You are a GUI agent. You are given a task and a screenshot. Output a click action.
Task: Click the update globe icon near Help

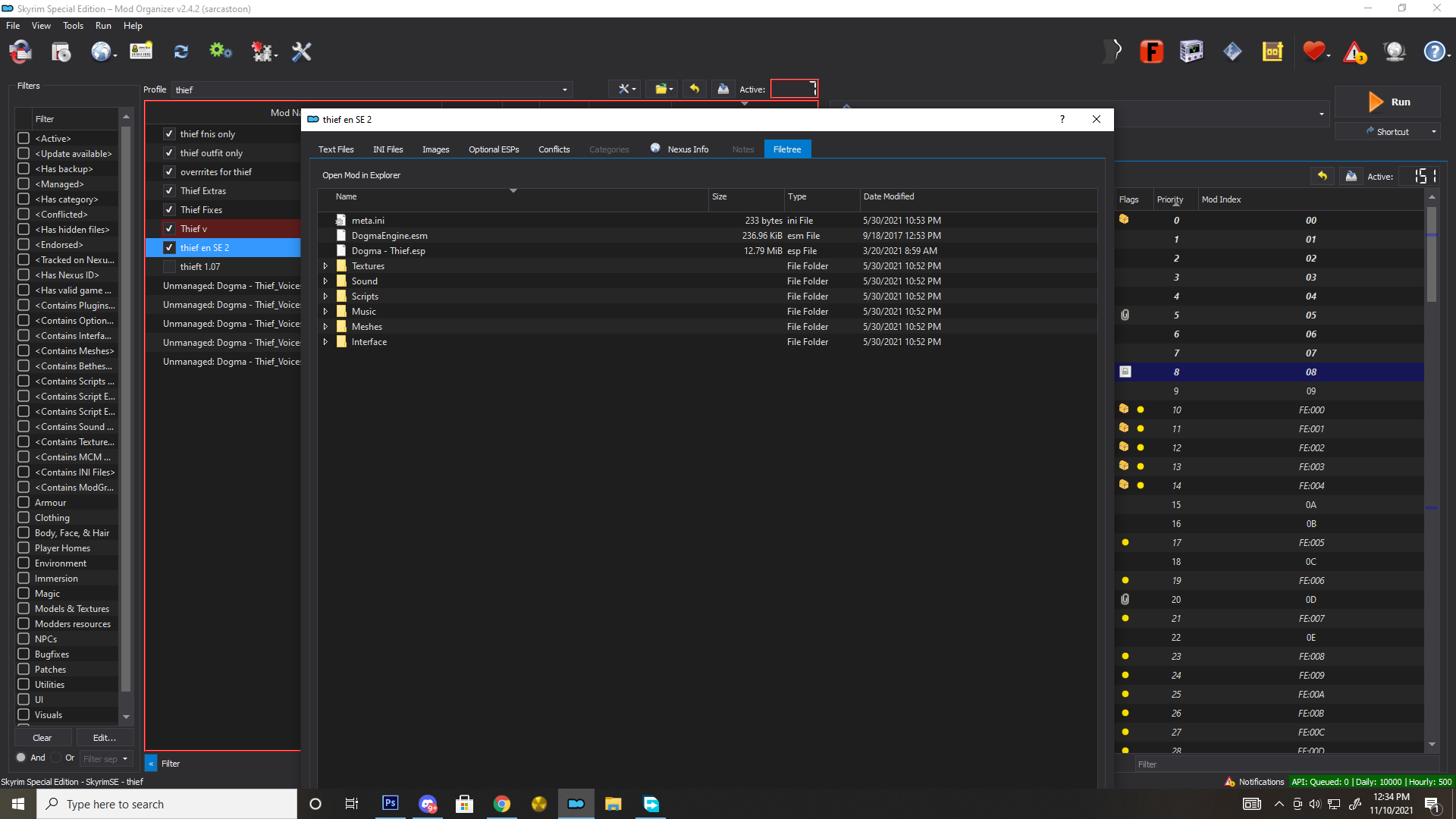point(1395,52)
